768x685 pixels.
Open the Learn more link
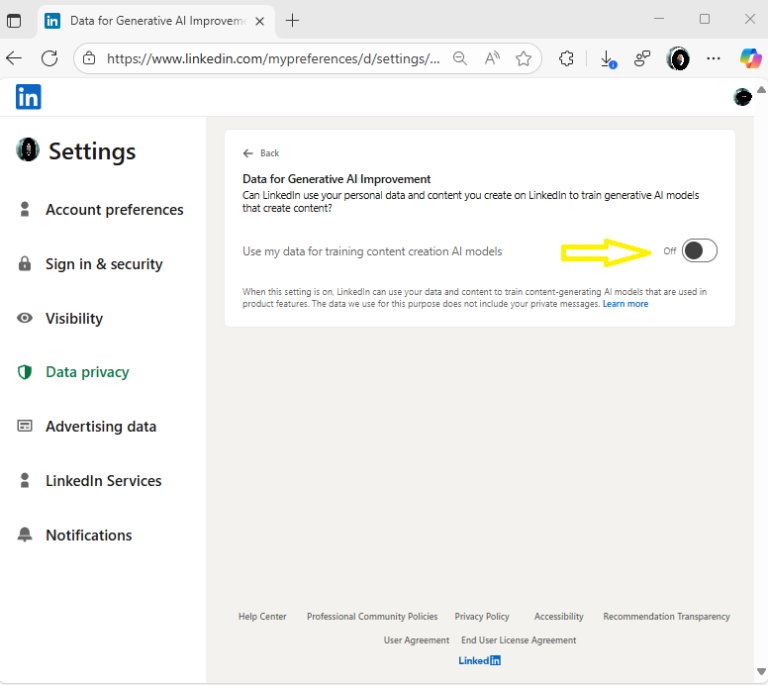tap(625, 304)
